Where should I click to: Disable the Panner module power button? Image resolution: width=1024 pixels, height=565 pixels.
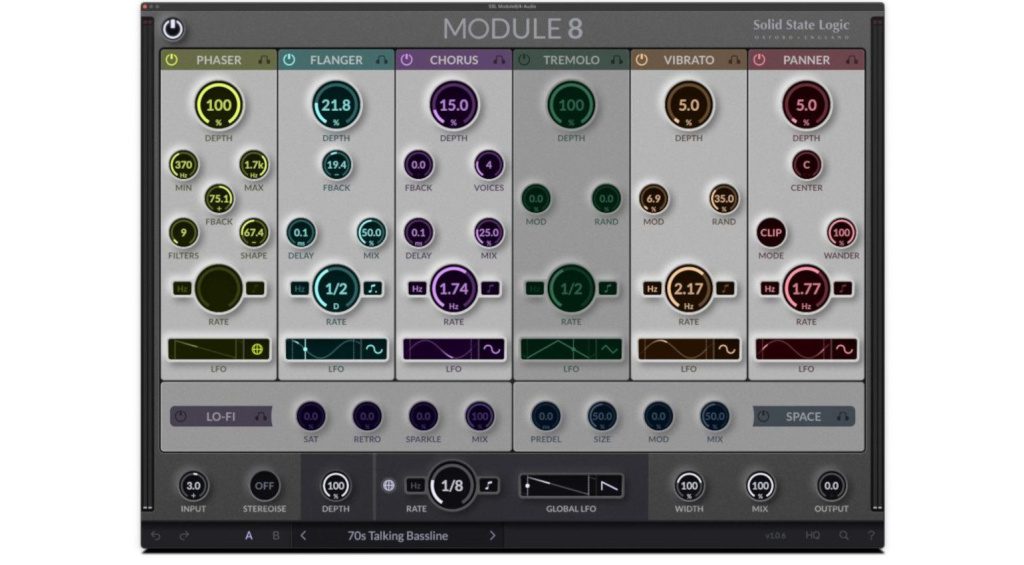pyautogui.click(x=760, y=59)
